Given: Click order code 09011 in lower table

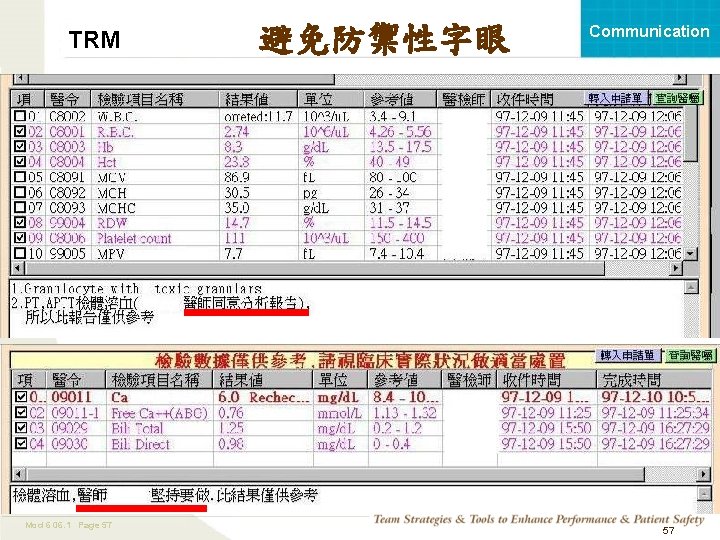Looking at the screenshot, I should click(71, 397).
